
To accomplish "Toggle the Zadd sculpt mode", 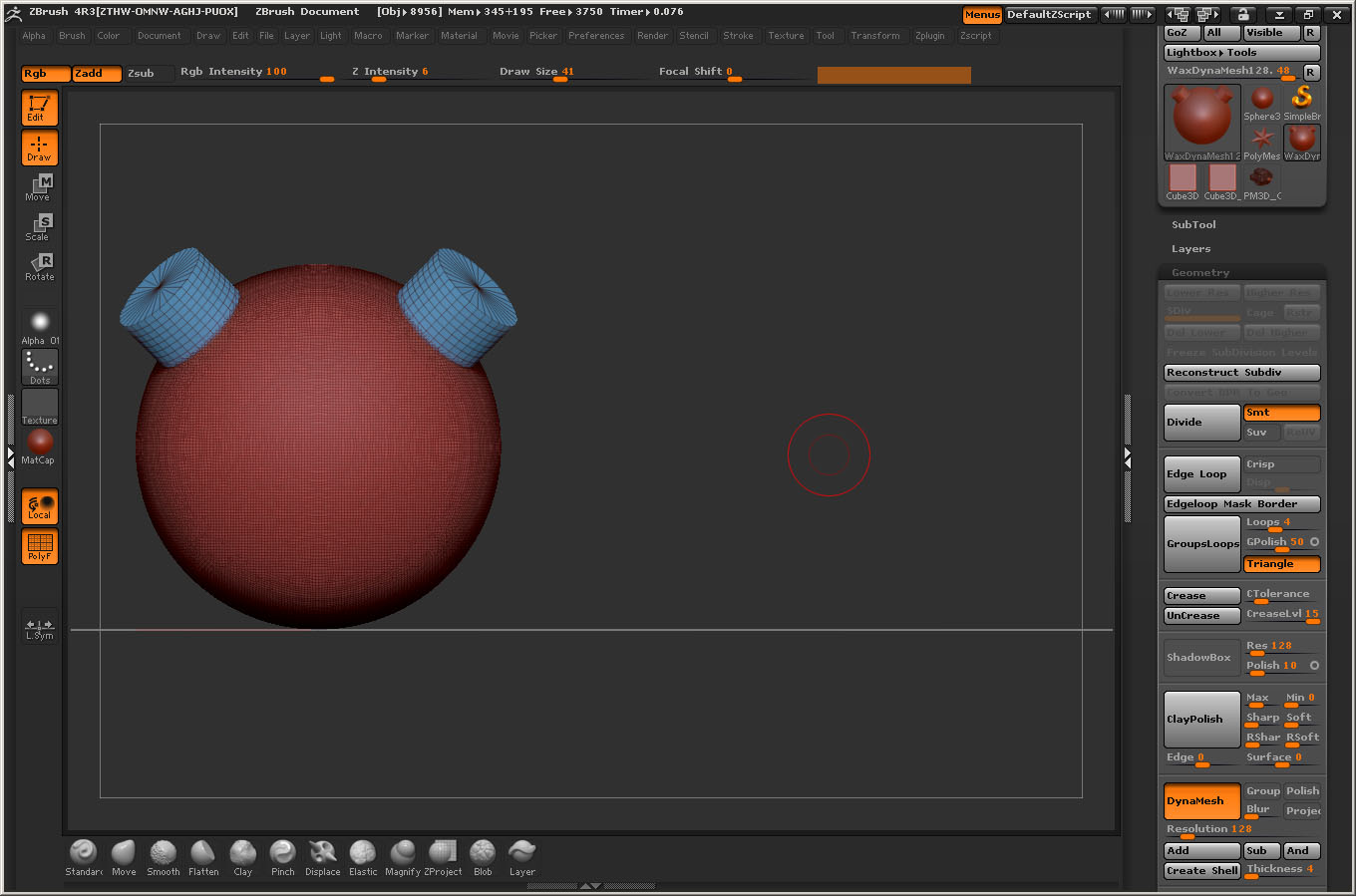I will (x=97, y=74).
